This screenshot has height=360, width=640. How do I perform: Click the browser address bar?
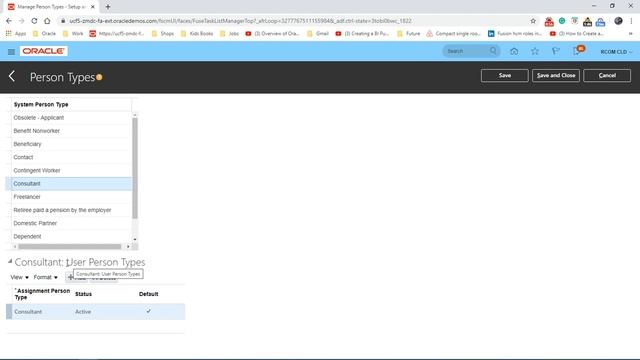(x=294, y=21)
